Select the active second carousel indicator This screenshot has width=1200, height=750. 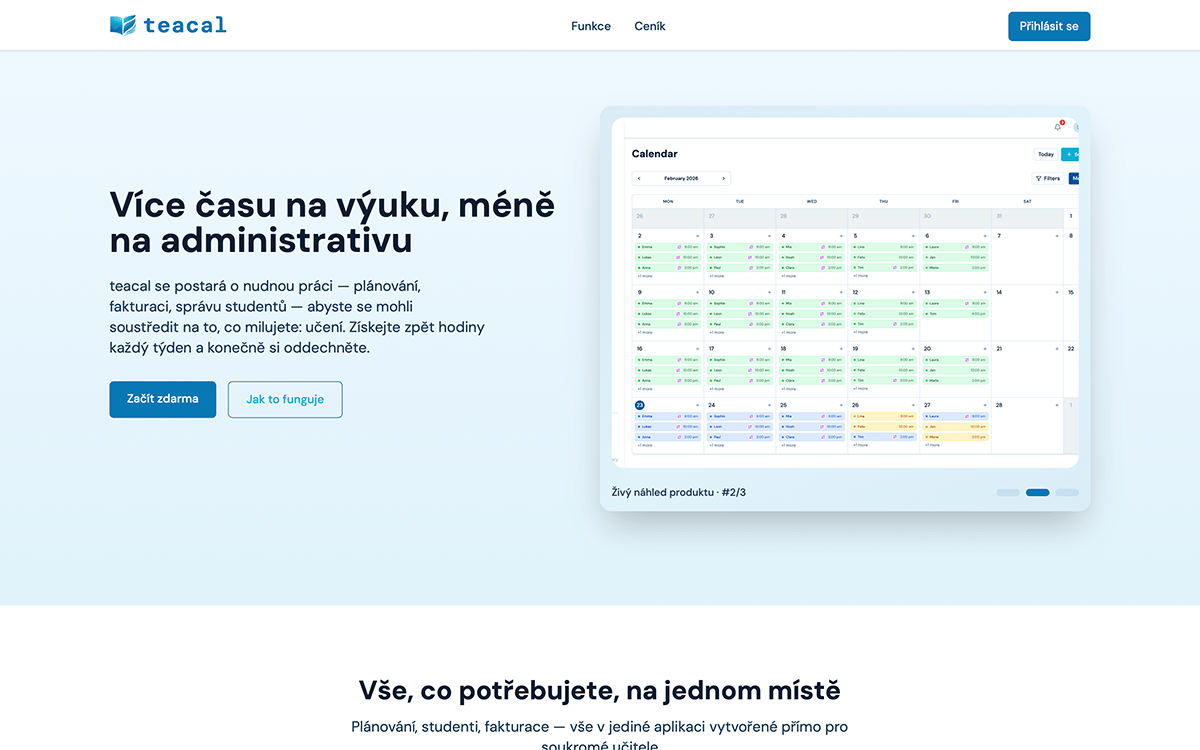[x=1037, y=492]
